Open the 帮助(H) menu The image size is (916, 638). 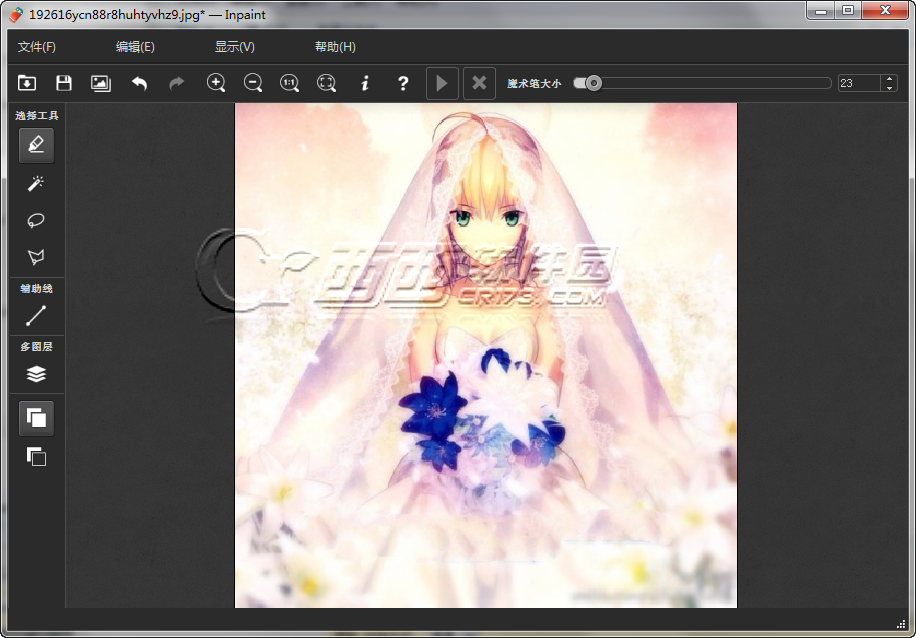[335, 47]
